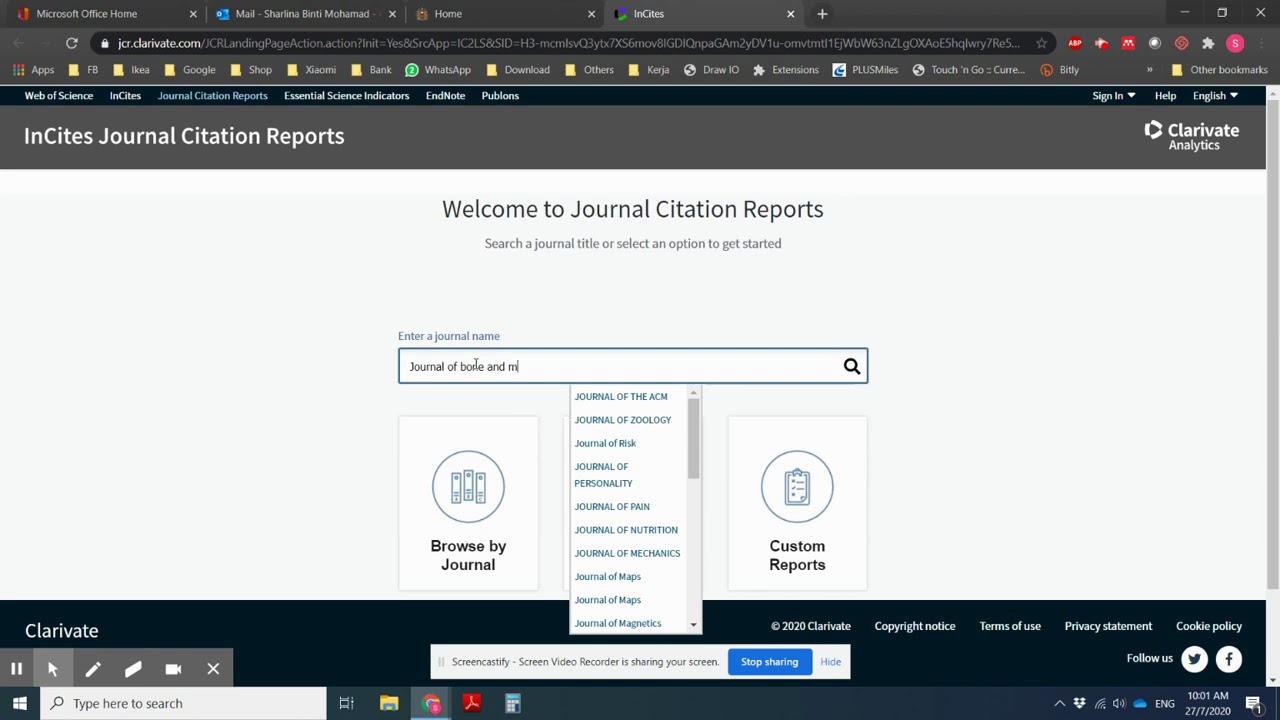Open the Help link

[x=1165, y=96]
